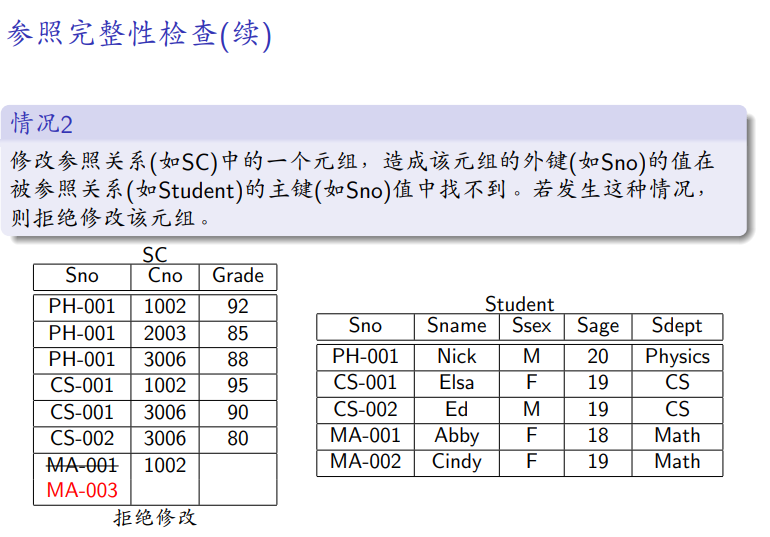
Task: Select the Sage column header
Action: pyautogui.click(x=598, y=326)
